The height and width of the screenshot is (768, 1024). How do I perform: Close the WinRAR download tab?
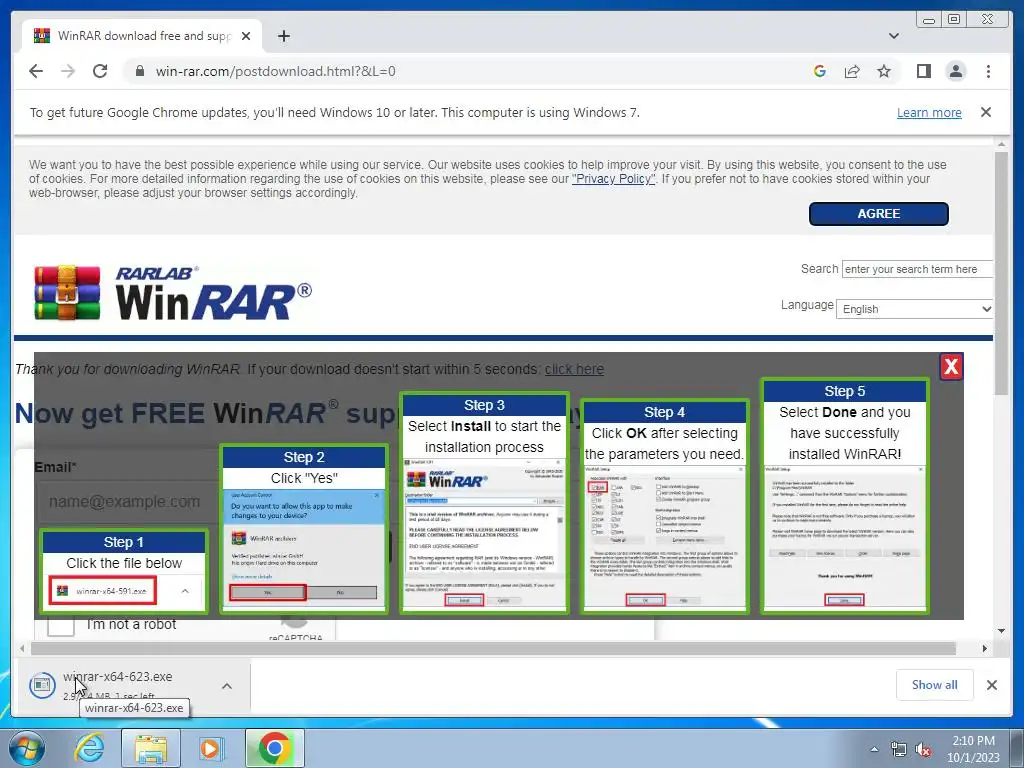[x=246, y=36]
